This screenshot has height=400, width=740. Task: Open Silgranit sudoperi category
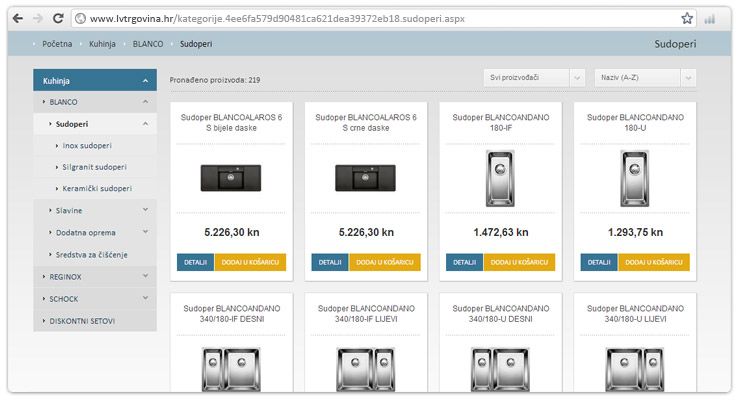pos(94,167)
